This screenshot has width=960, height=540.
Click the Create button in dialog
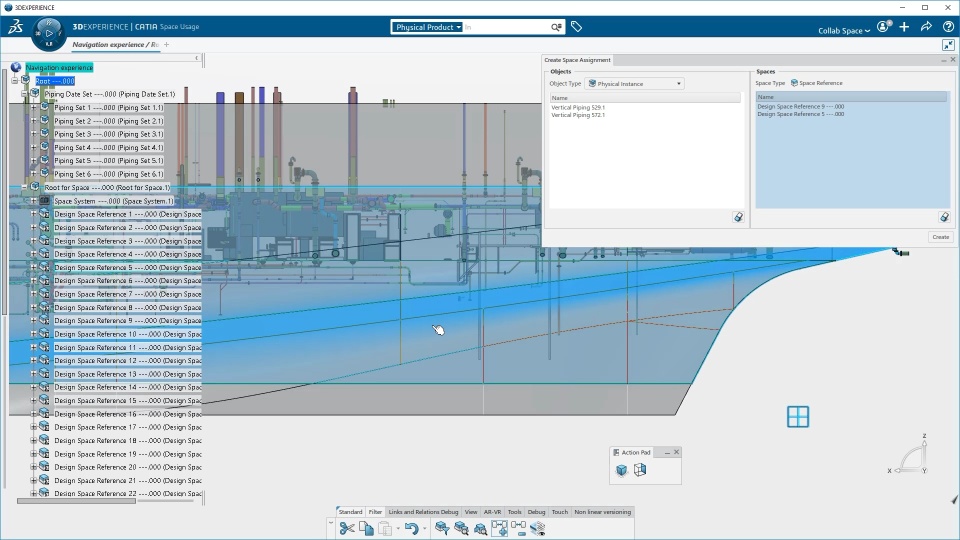click(x=940, y=237)
